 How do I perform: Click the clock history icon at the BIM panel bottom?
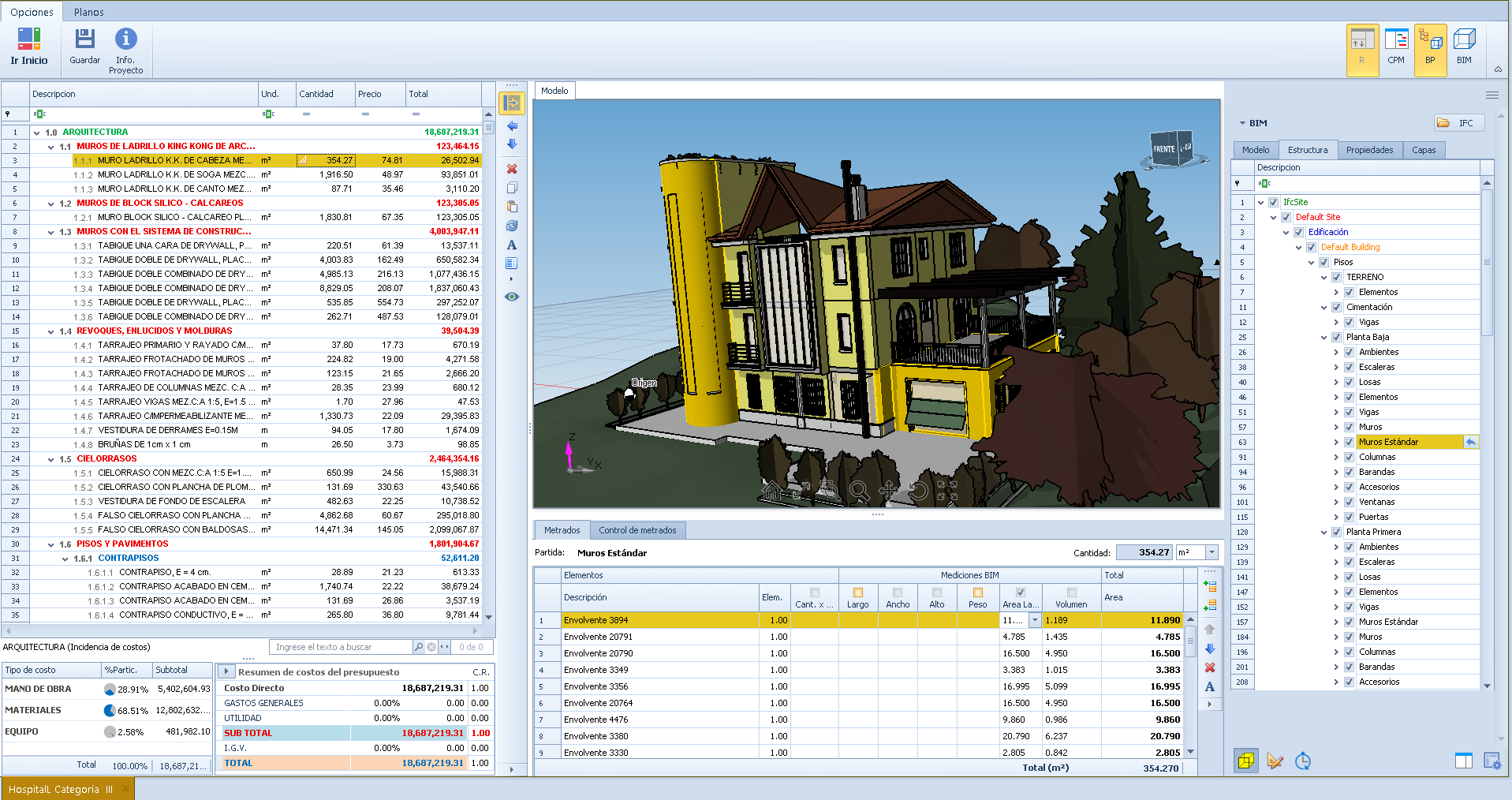(1303, 761)
